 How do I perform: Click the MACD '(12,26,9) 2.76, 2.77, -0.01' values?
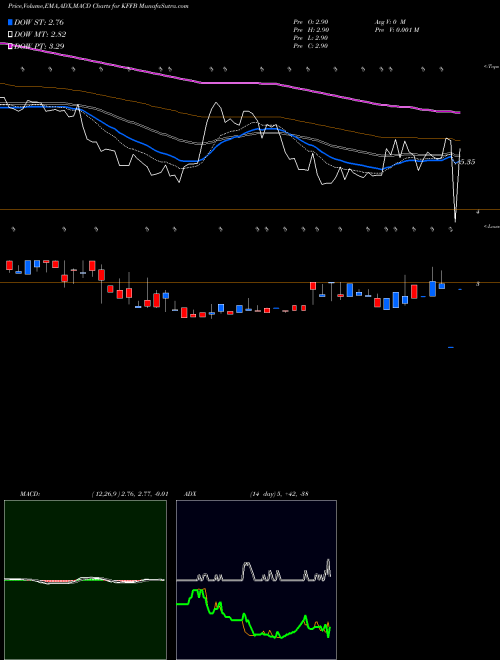point(130,494)
